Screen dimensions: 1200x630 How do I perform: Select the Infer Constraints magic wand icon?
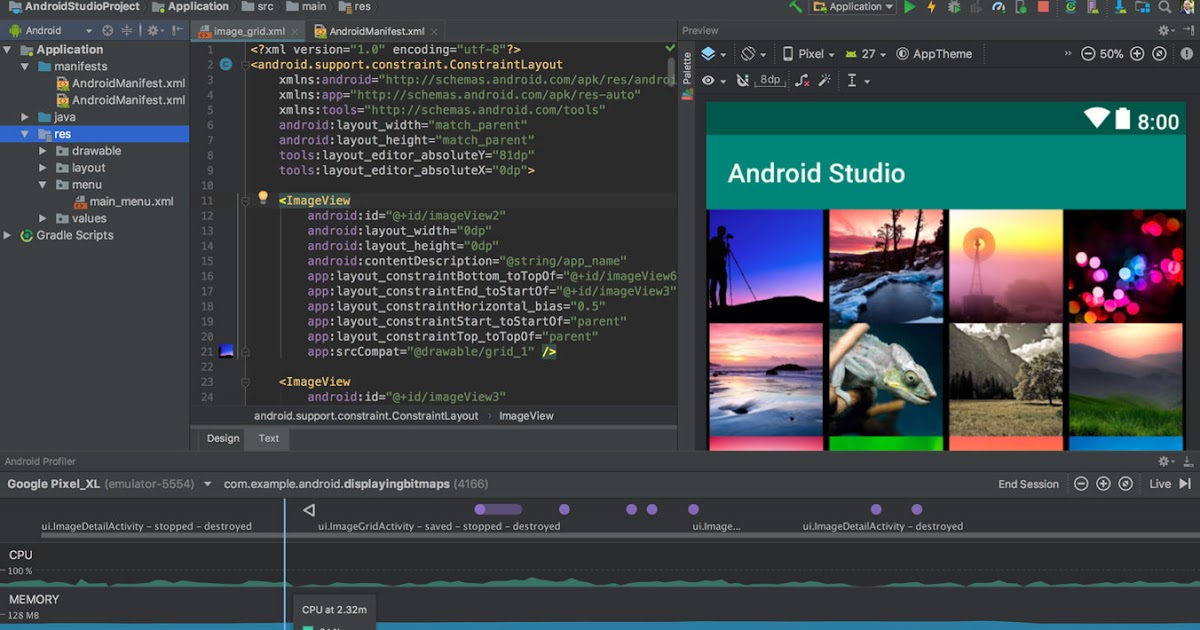pyautogui.click(x=826, y=80)
